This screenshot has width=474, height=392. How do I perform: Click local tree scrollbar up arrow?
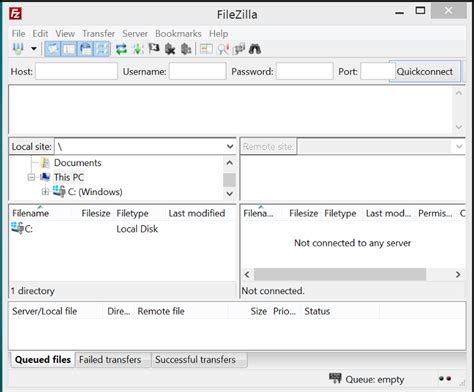pos(230,163)
